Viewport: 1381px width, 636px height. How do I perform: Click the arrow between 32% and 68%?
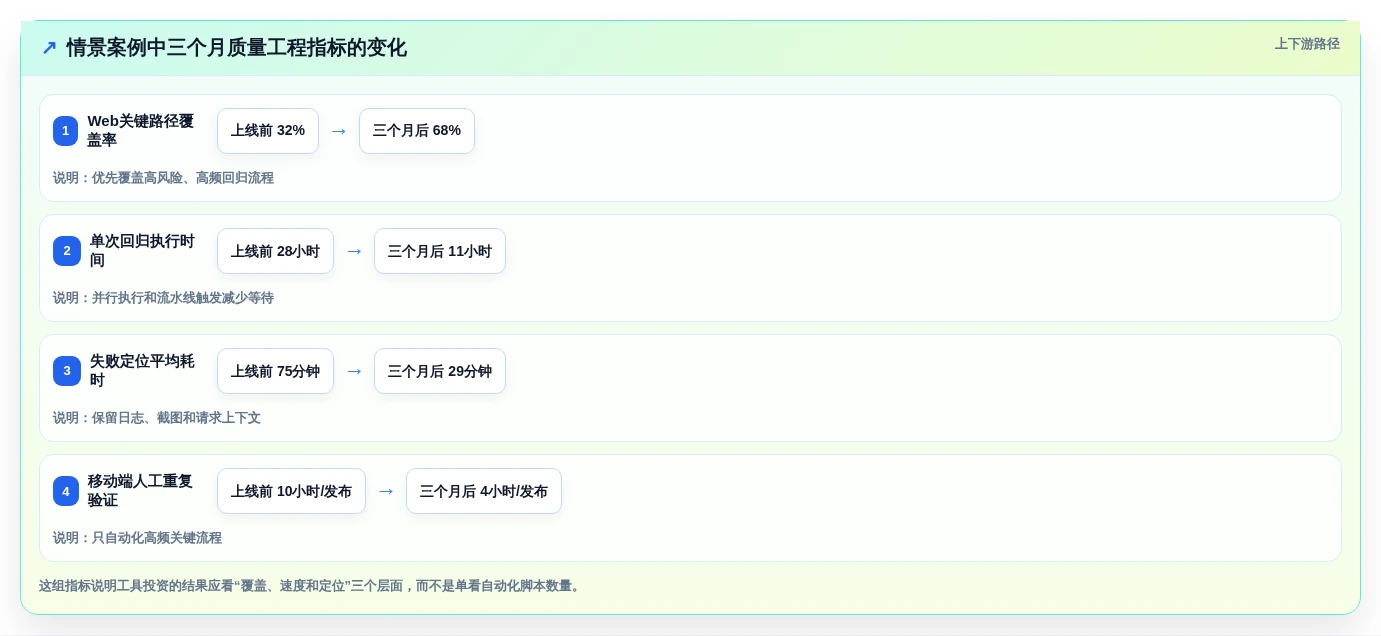pos(339,131)
